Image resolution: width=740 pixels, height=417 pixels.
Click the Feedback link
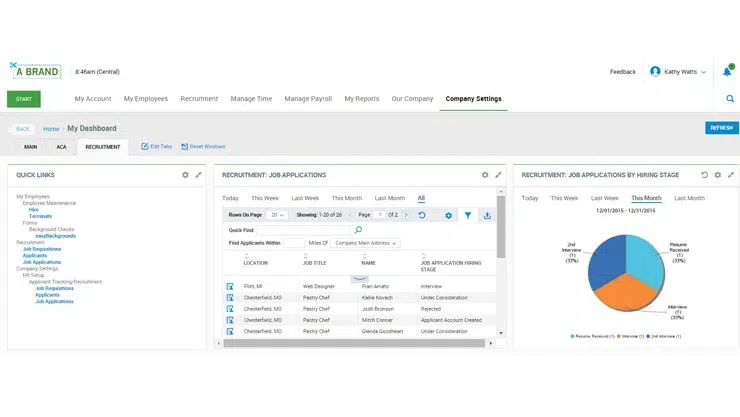[x=622, y=72]
